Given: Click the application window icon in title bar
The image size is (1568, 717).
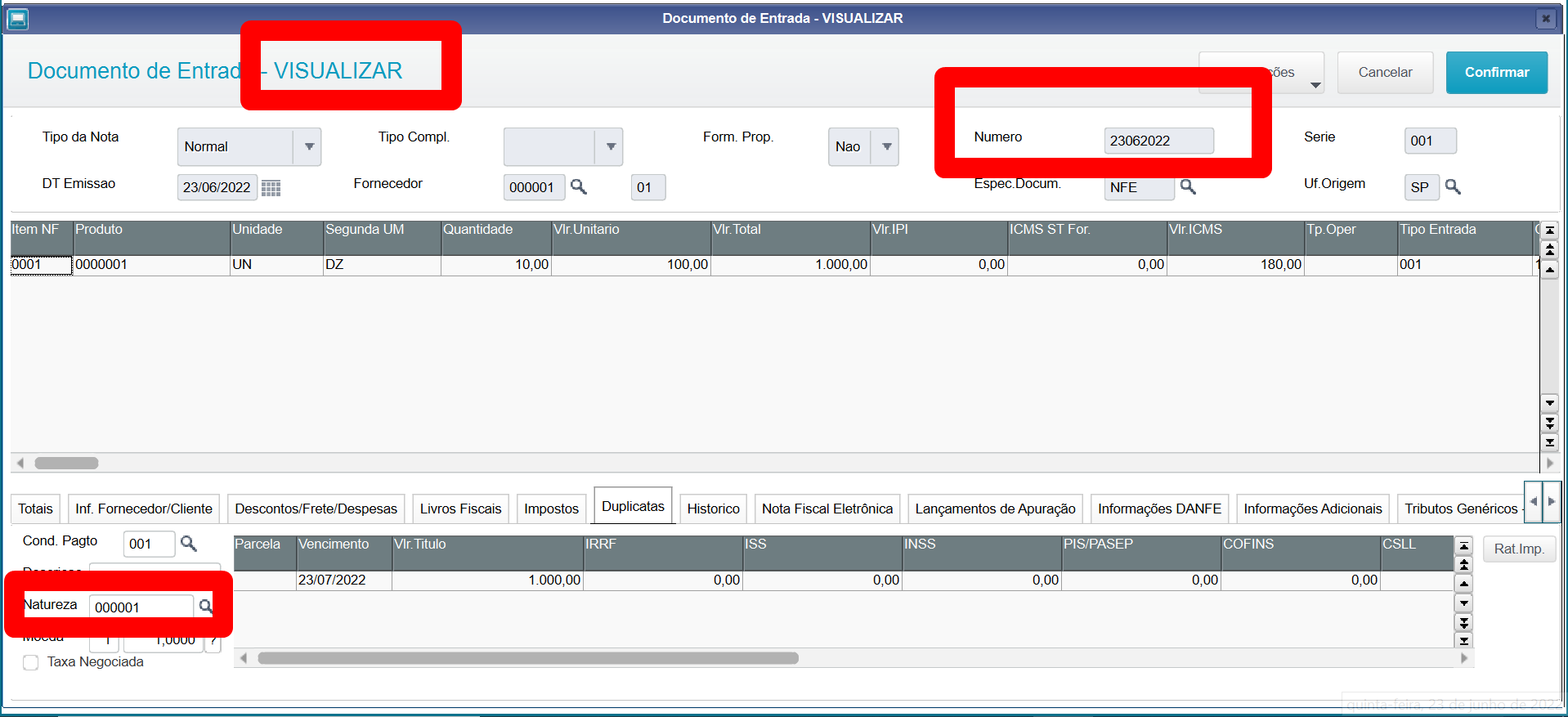Looking at the screenshot, I should pyautogui.click(x=17, y=18).
